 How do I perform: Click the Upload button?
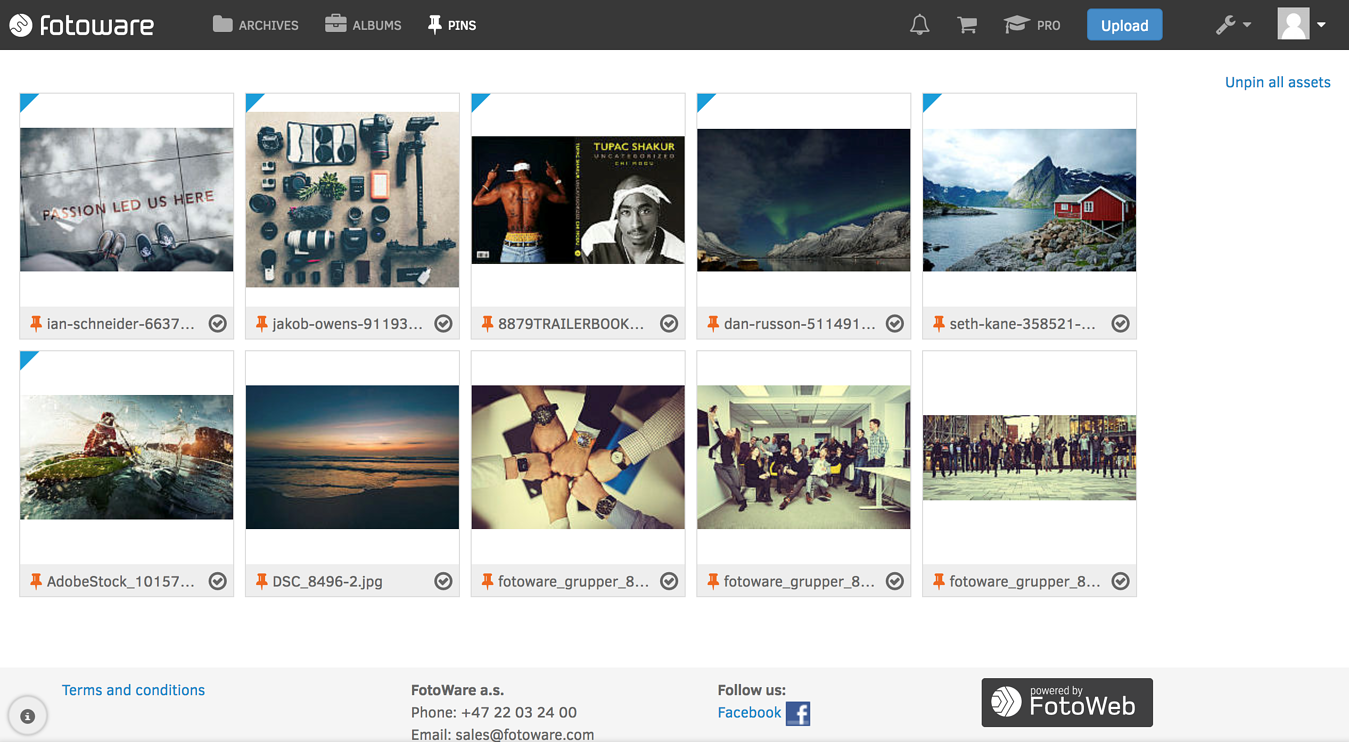coord(1124,25)
